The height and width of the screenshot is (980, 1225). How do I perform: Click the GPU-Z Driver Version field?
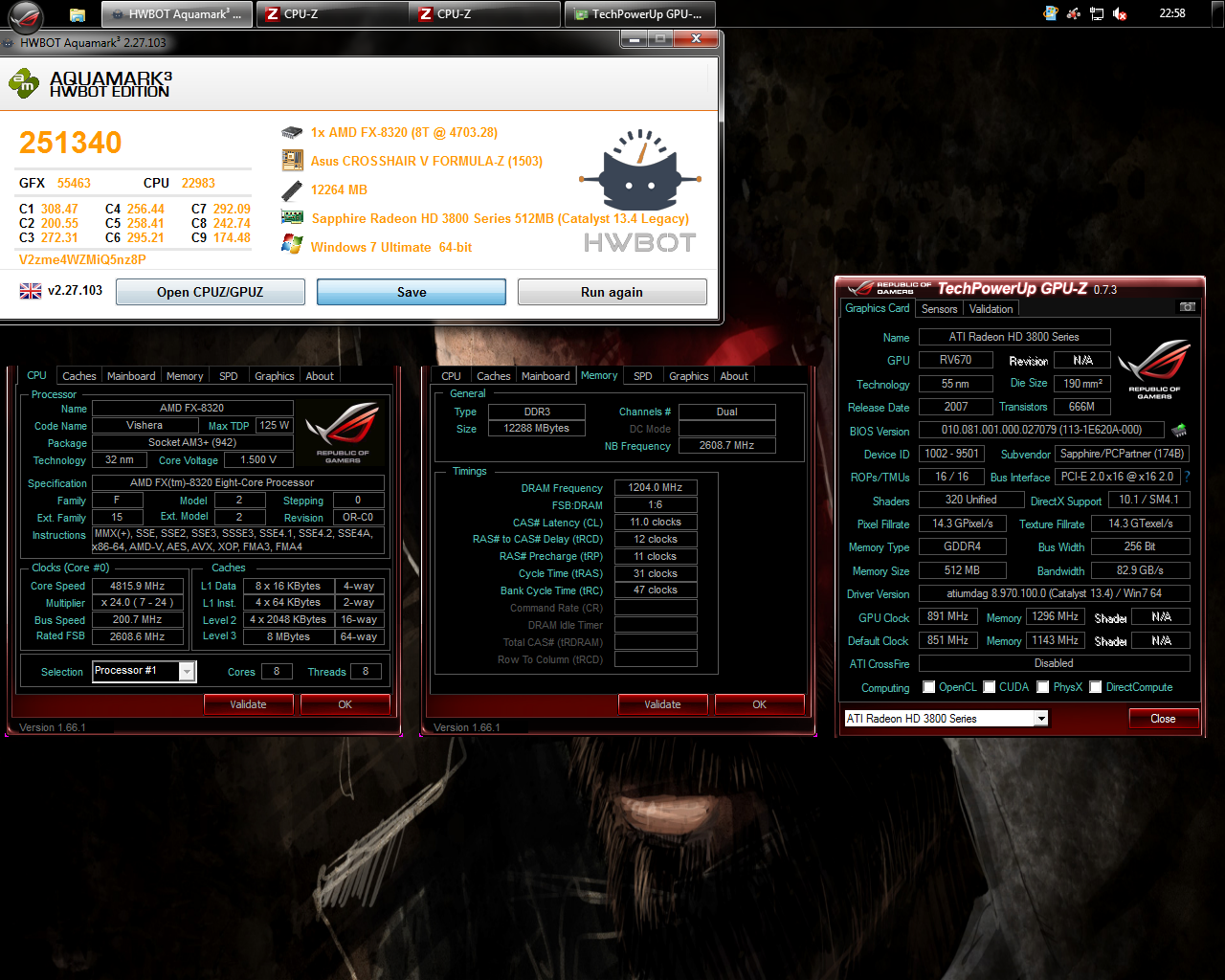pyautogui.click(x=1054, y=593)
